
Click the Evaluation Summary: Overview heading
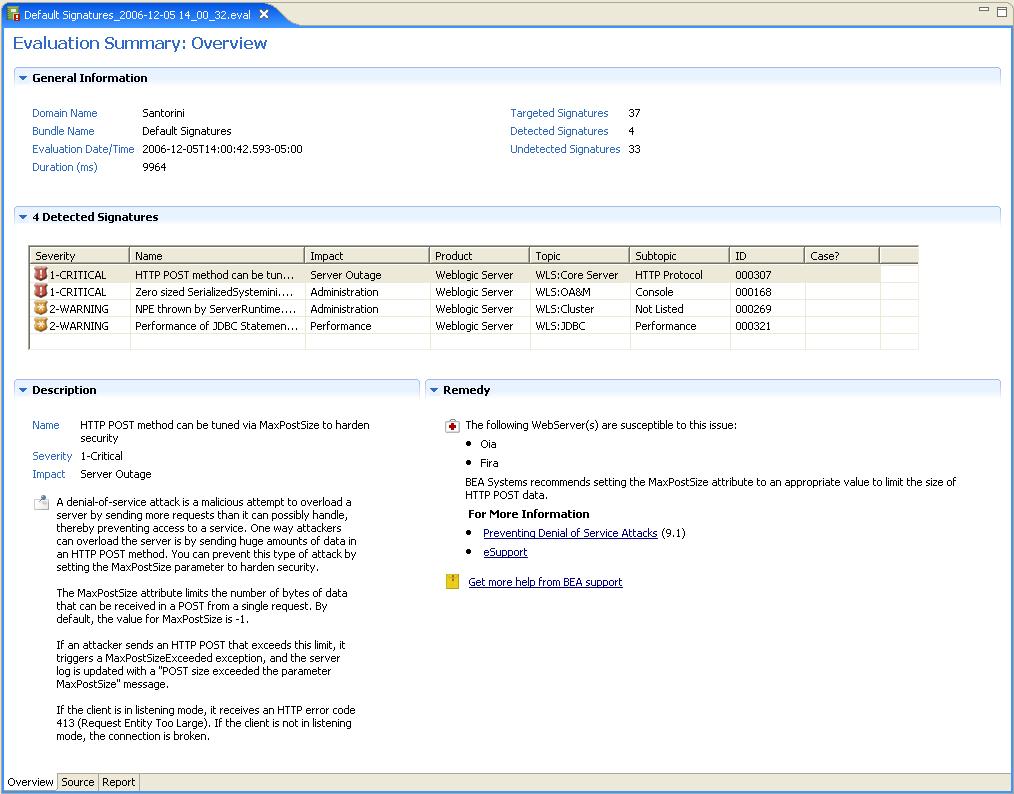click(x=140, y=43)
